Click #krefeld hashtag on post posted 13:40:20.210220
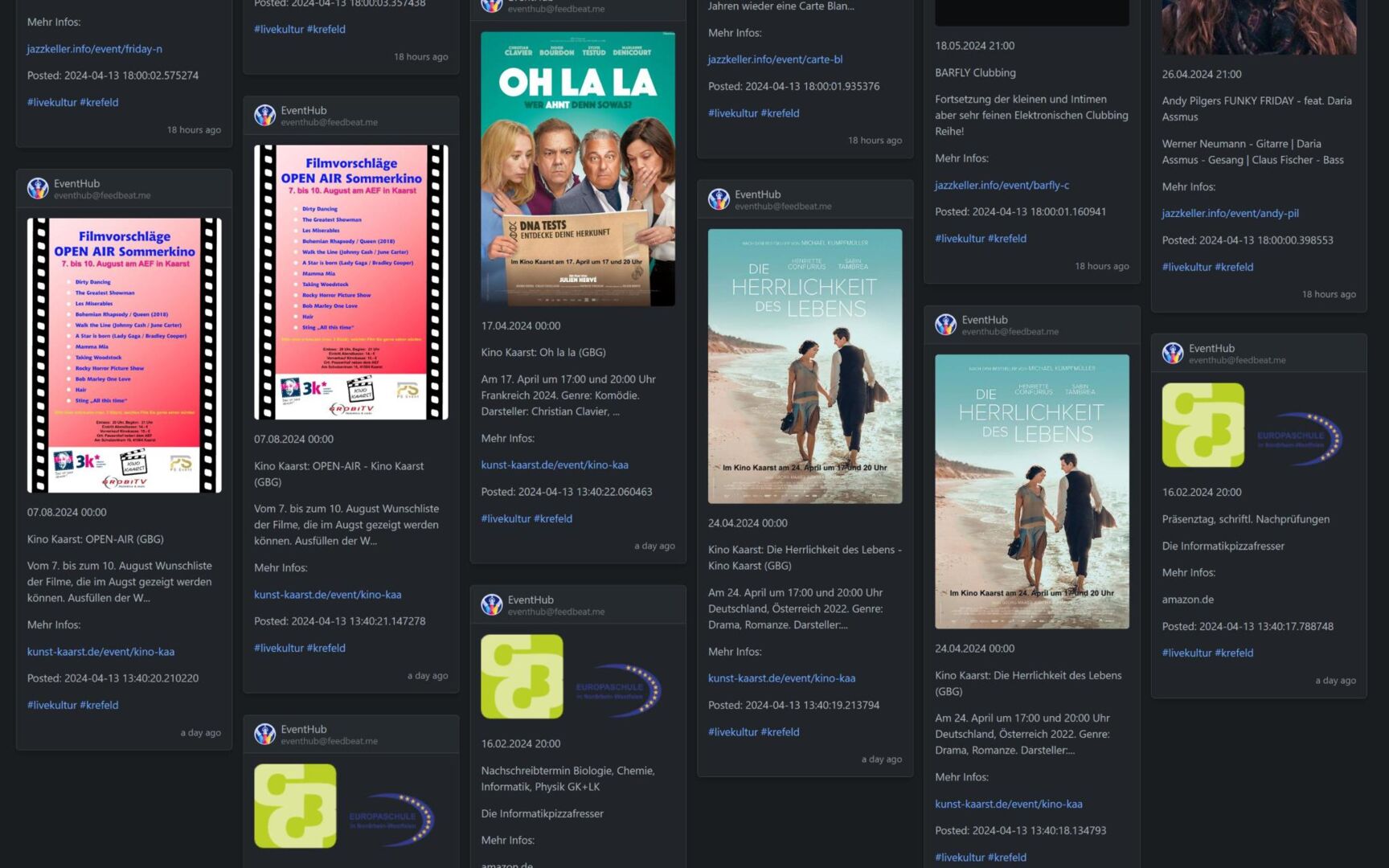The height and width of the screenshot is (868, 1389). [x=99, y=705]
